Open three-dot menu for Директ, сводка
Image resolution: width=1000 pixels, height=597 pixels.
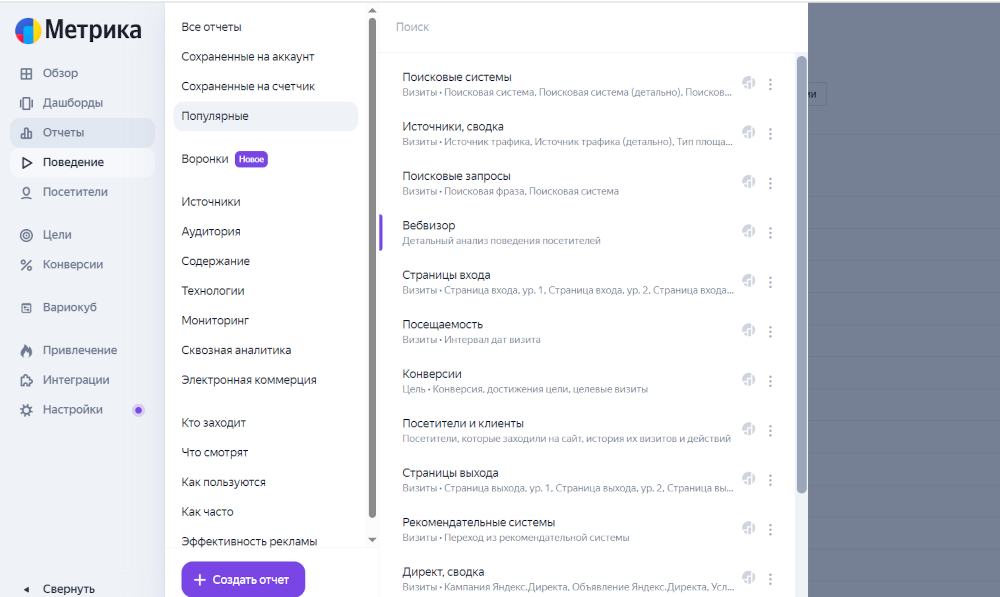[770, 579]
